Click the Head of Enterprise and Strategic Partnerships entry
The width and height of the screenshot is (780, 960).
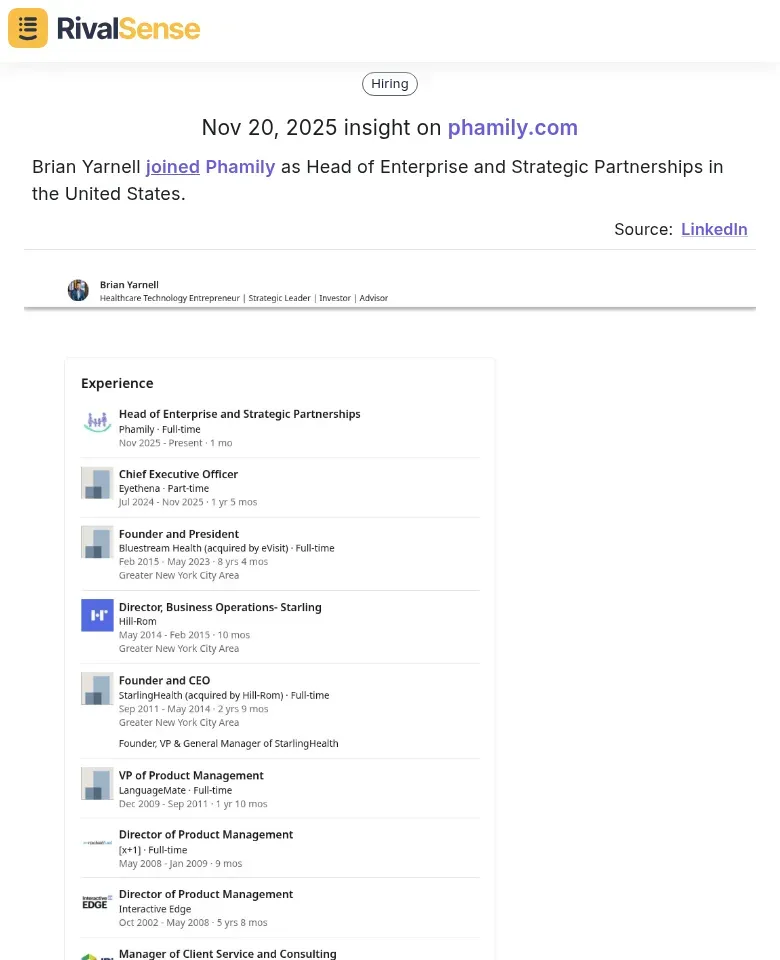click(x=240, y=413)
